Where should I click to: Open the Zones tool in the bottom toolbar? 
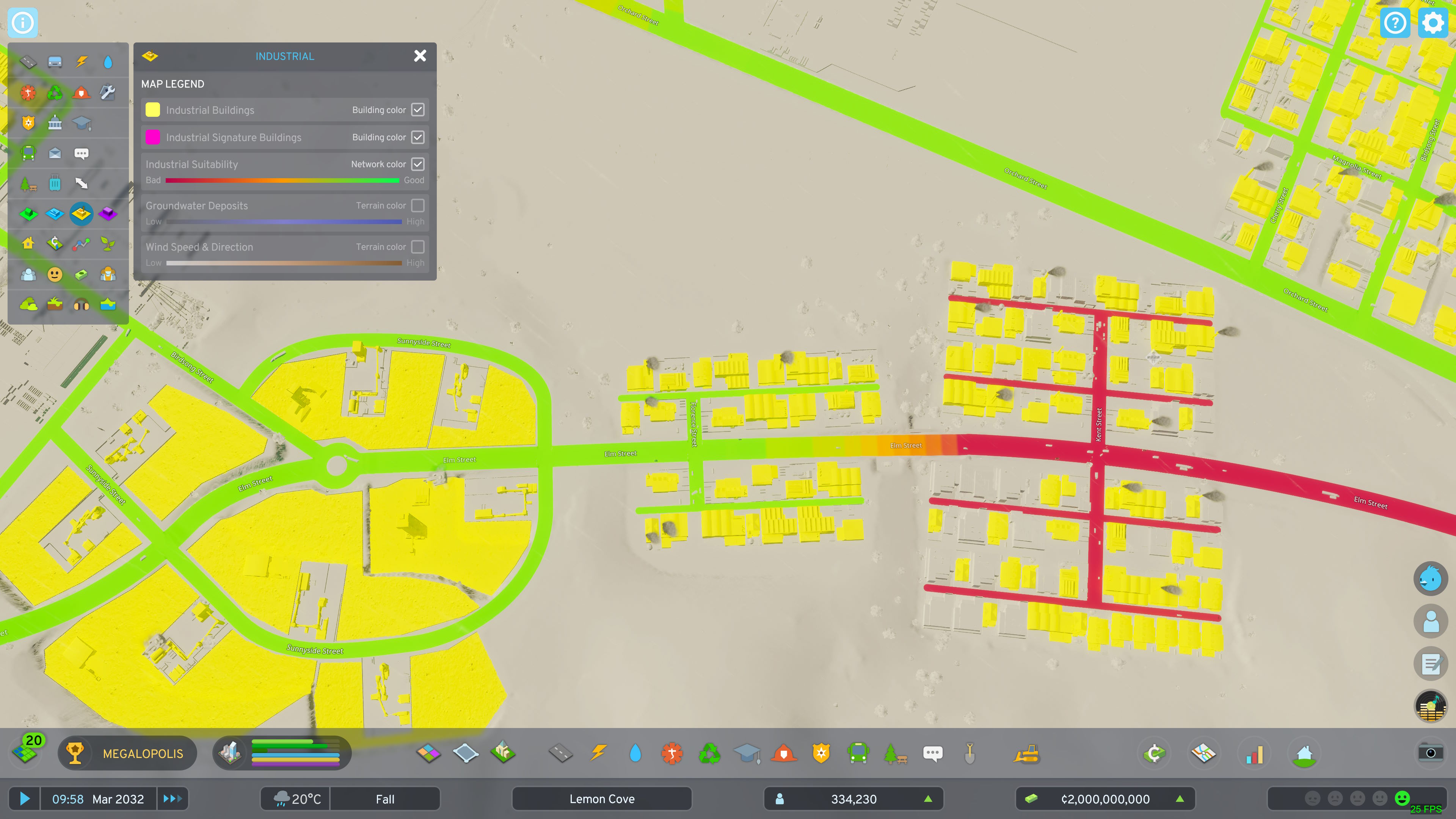(428, 753)
